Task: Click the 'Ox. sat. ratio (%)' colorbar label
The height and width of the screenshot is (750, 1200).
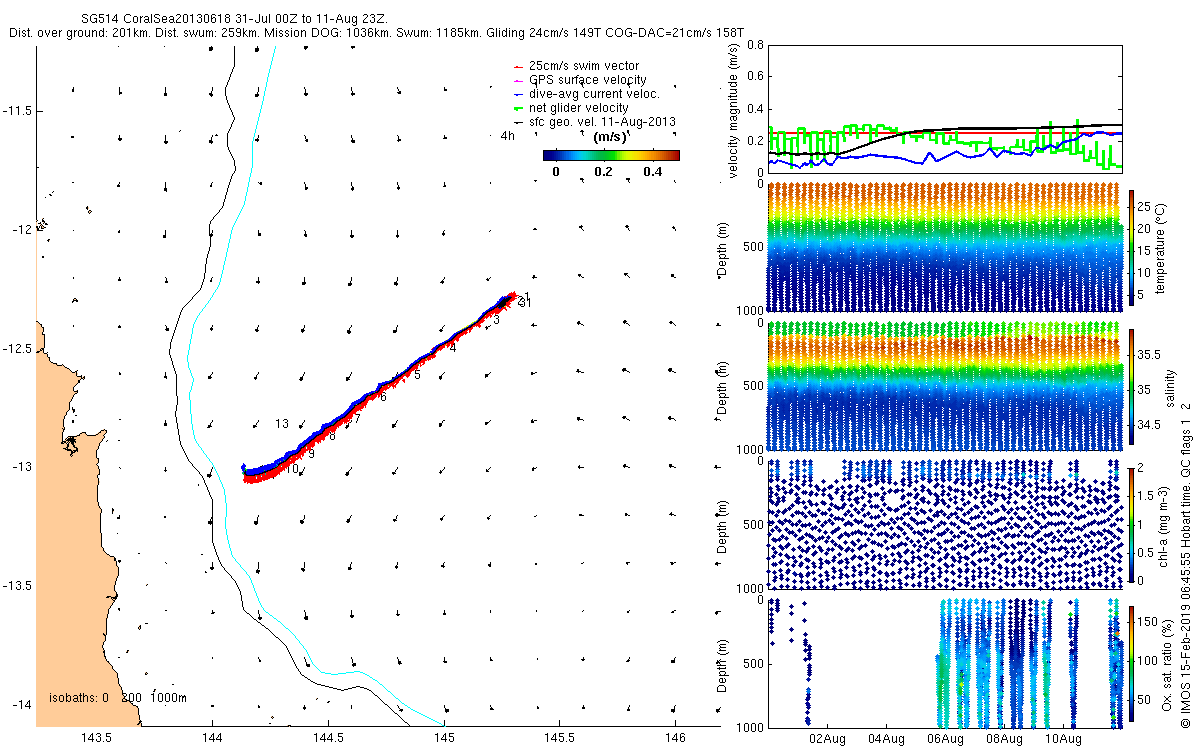Action: [x=1169, y=663]
